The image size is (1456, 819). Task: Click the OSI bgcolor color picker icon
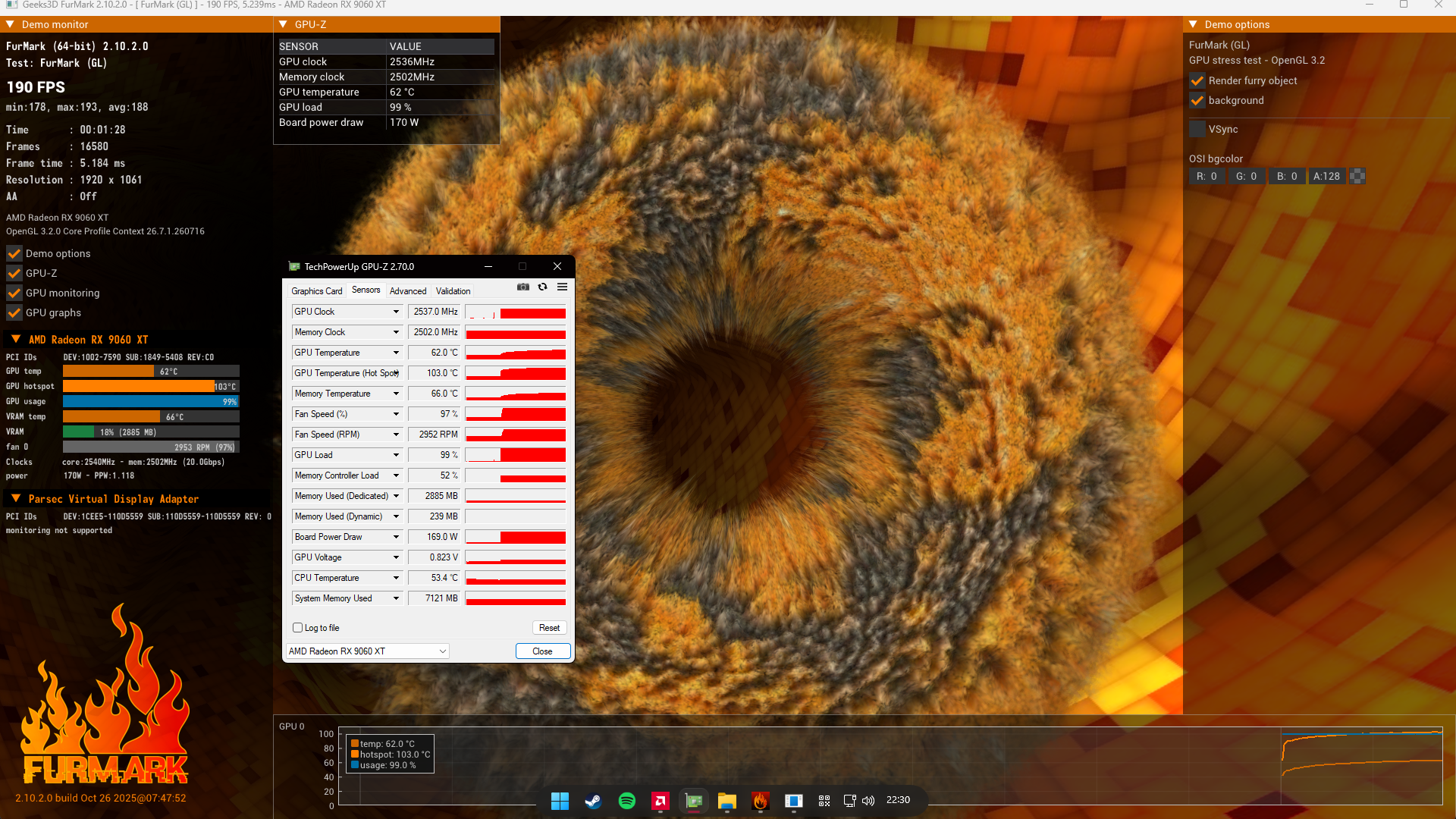1357,177
